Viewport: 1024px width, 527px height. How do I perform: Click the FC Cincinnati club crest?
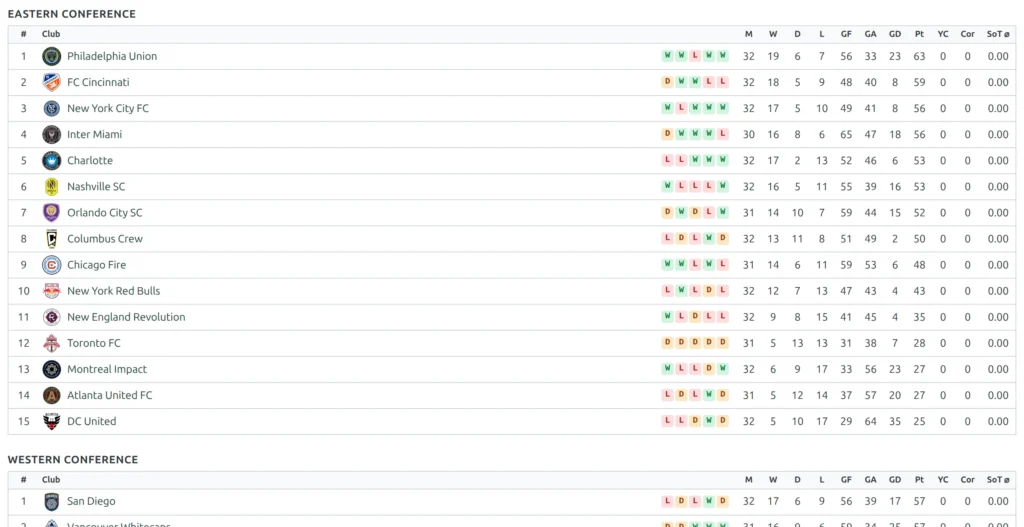(52, 82)
